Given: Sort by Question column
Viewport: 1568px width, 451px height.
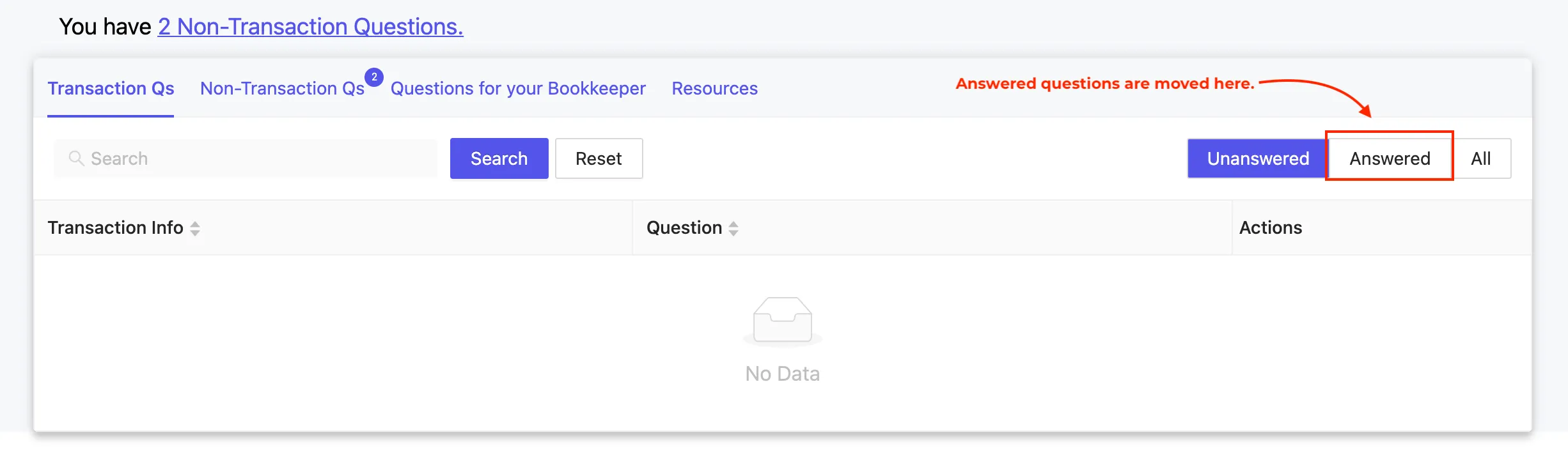Looking at the screenshot, I should pos(733,228).
